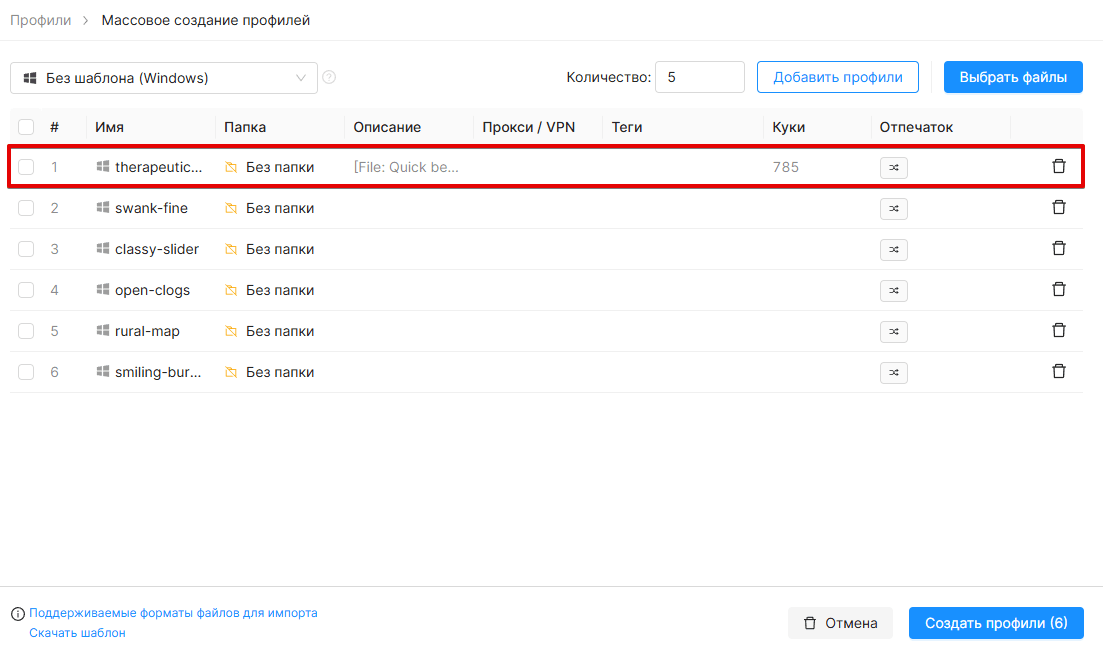The width and height of the screenshot is (1103, 656).
Task: Toggle the select-all header checkbox
Action: coord(26,127)
